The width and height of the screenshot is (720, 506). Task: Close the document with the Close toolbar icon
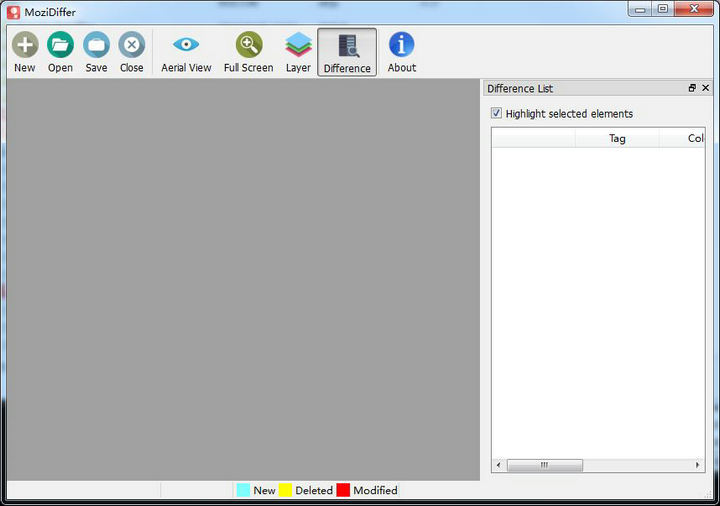131,46
